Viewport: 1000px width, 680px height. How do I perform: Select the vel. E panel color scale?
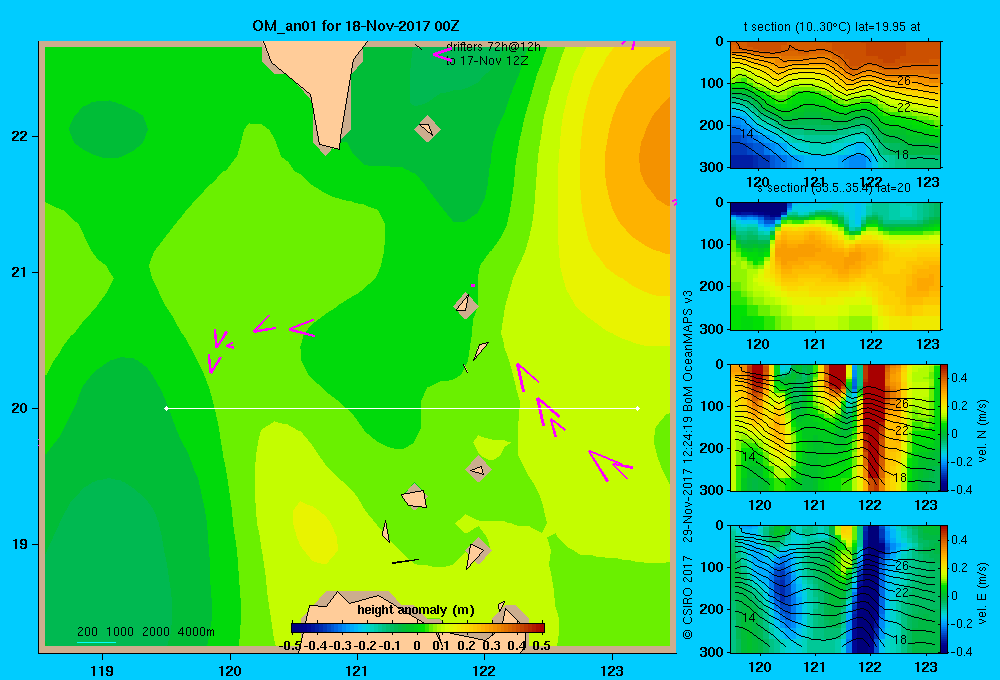point(944,589)
